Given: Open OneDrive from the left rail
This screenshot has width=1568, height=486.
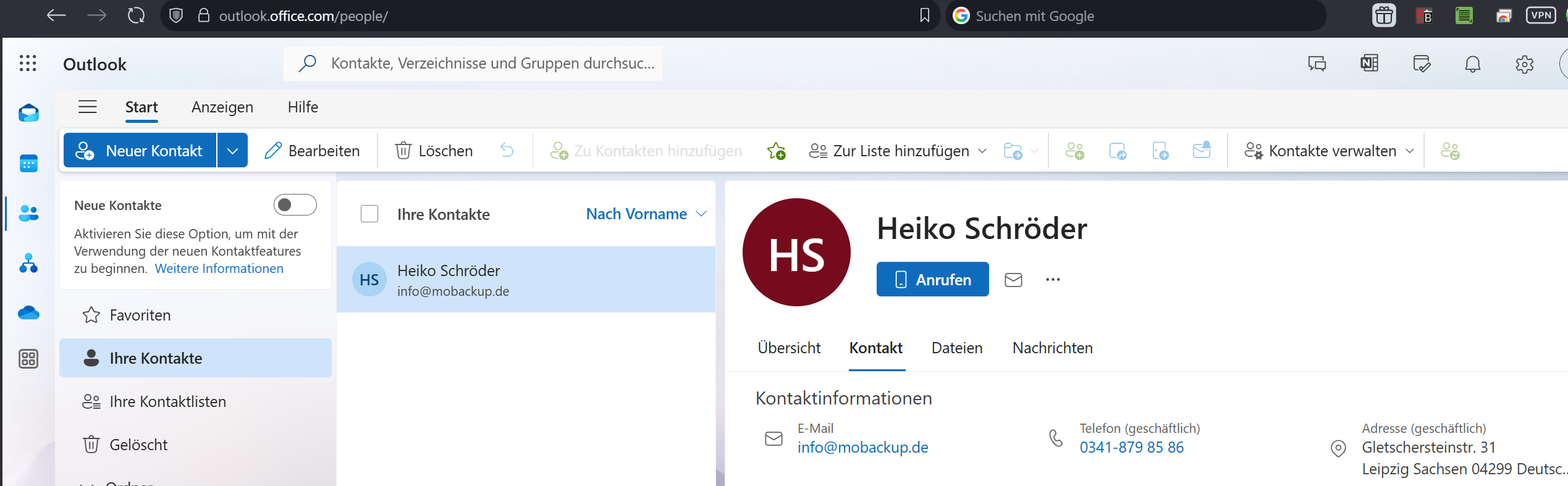Looking at the screenshot, I should 28,313.
